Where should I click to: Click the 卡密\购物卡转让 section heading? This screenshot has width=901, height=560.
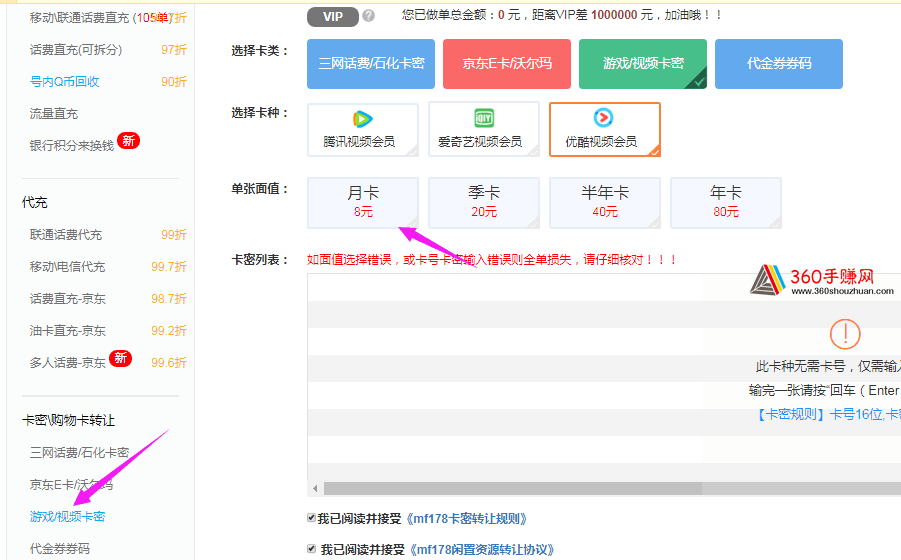tap(68, 420)
